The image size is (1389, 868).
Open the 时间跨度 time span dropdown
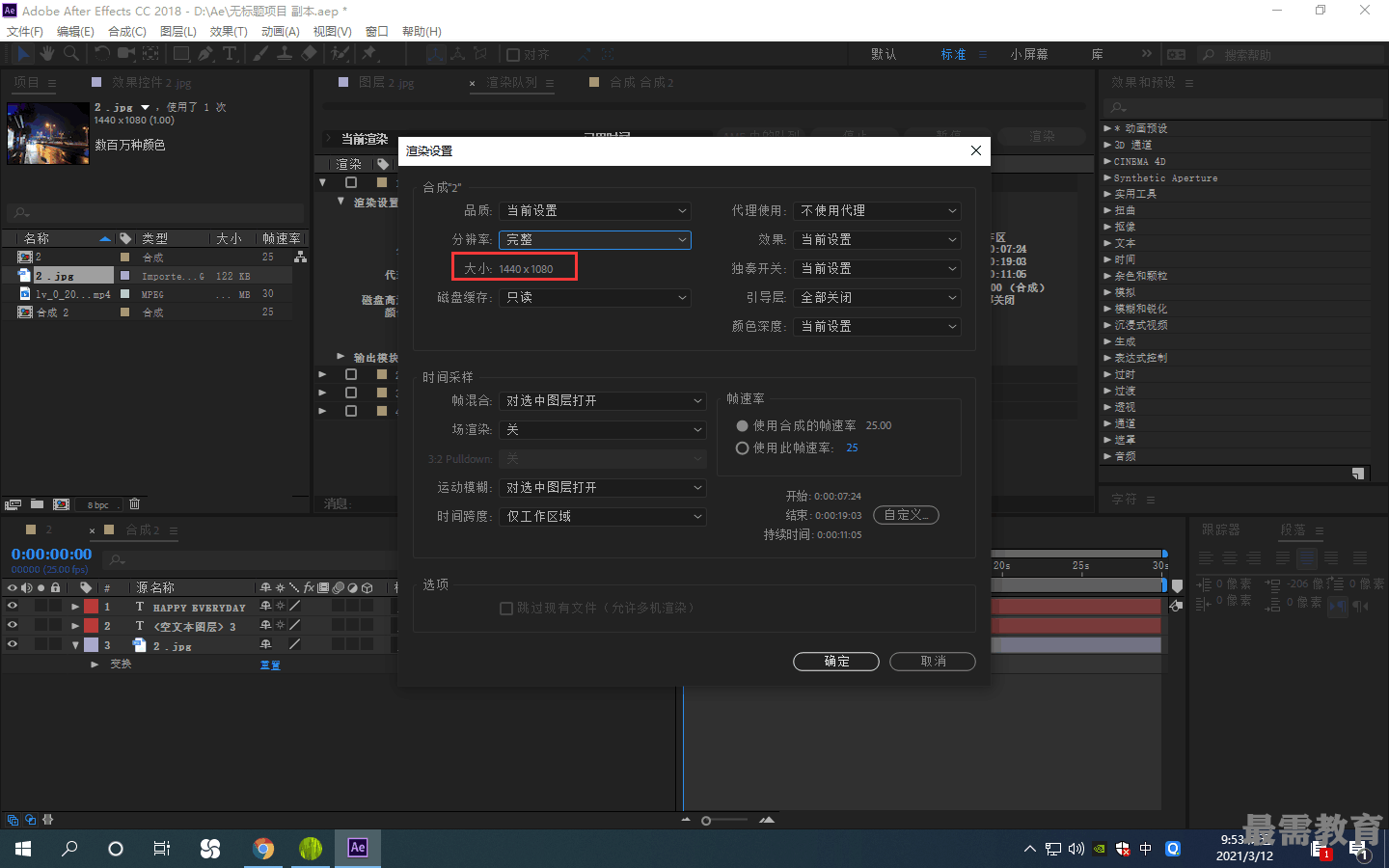(603, 516)
